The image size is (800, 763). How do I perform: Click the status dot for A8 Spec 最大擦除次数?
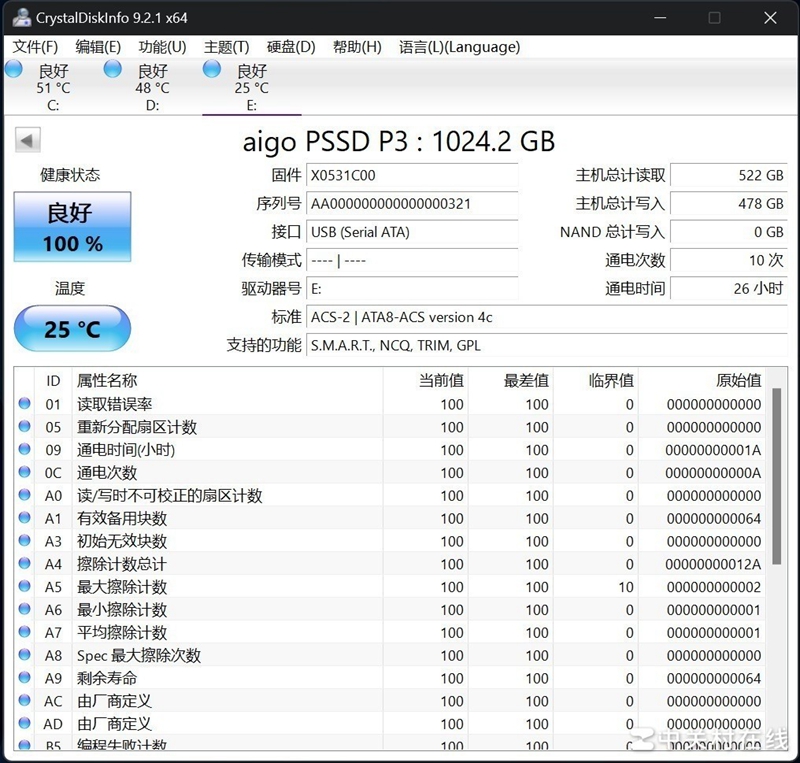tap(24, 654)
